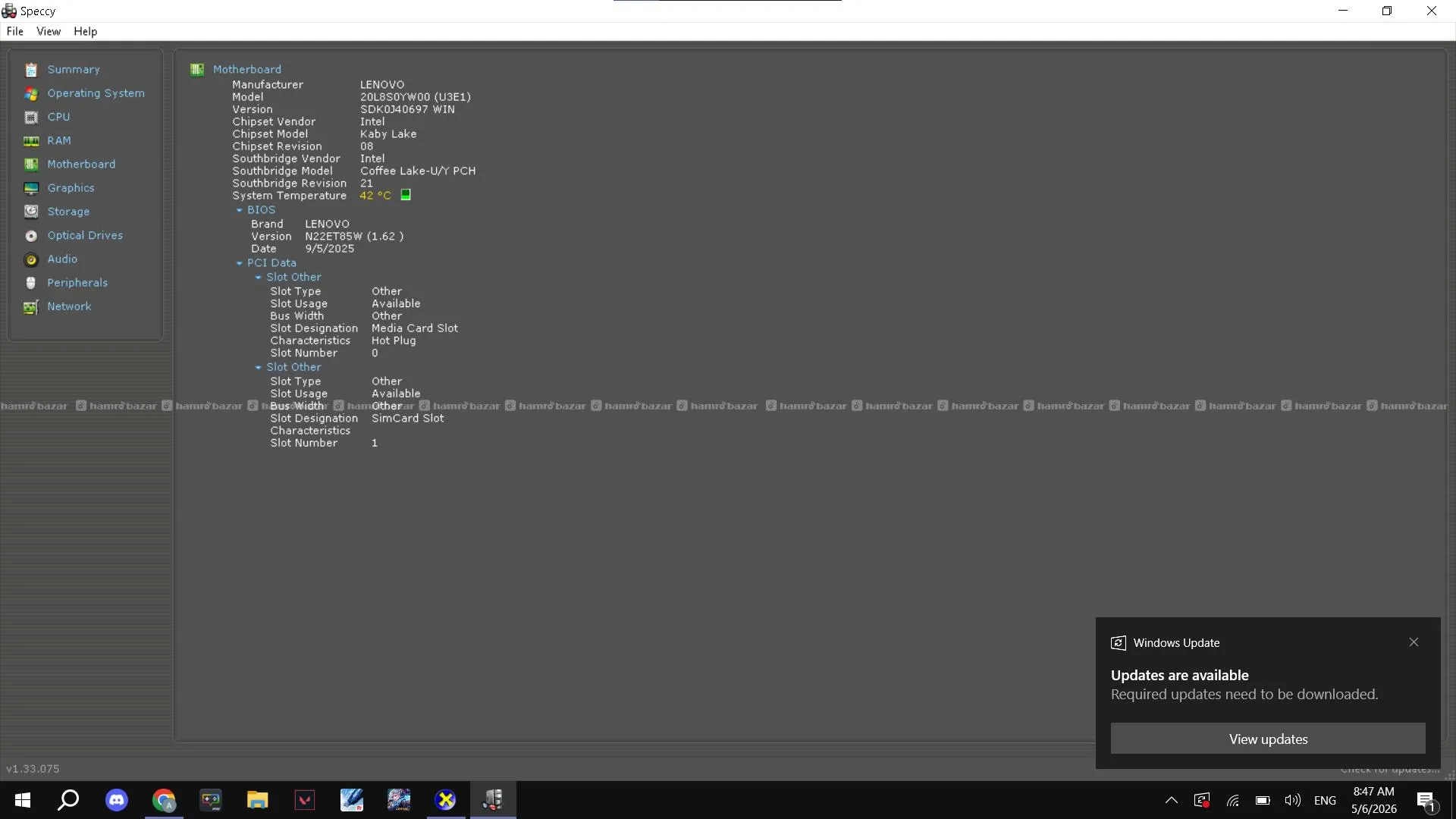Click the Audio speaker icon in sidebar
The image size is (1456, 819).
click(31, 259)
